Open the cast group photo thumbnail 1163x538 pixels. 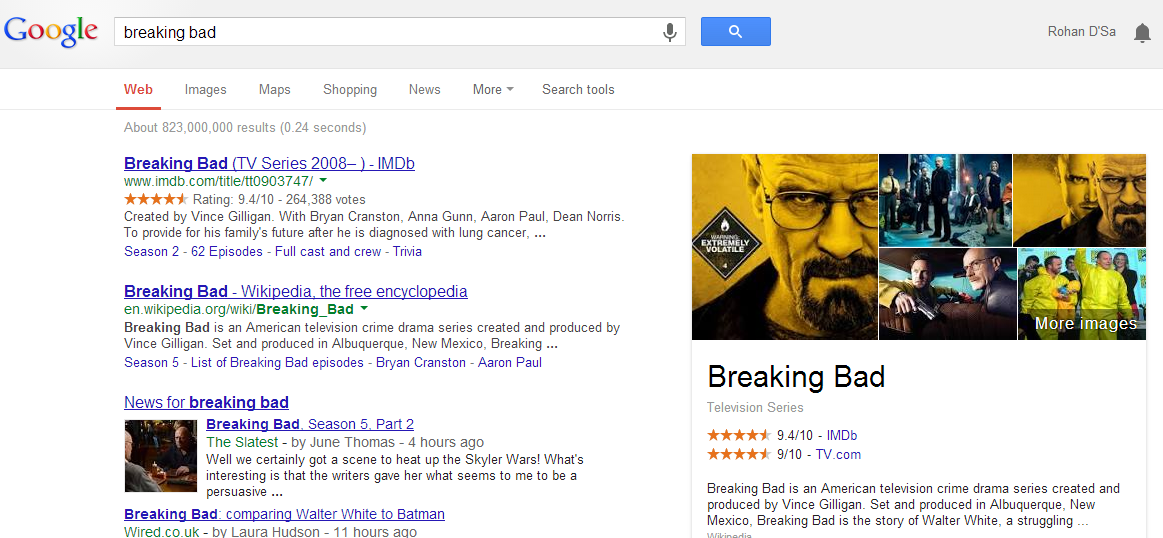pyautogui.click(x=946, y=200)
